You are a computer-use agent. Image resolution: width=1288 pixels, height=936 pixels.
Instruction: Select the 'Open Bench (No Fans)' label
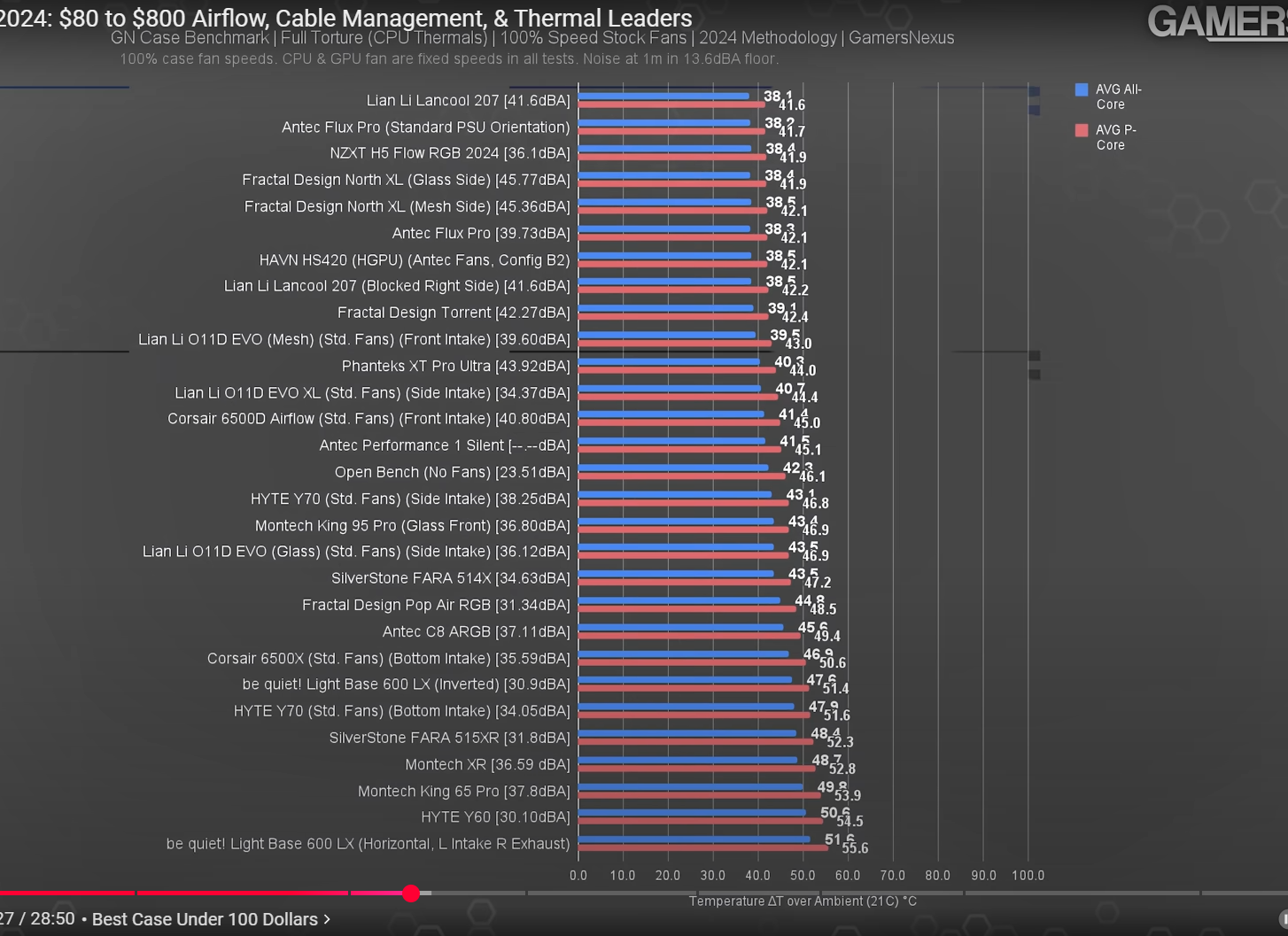pos(453,472)
